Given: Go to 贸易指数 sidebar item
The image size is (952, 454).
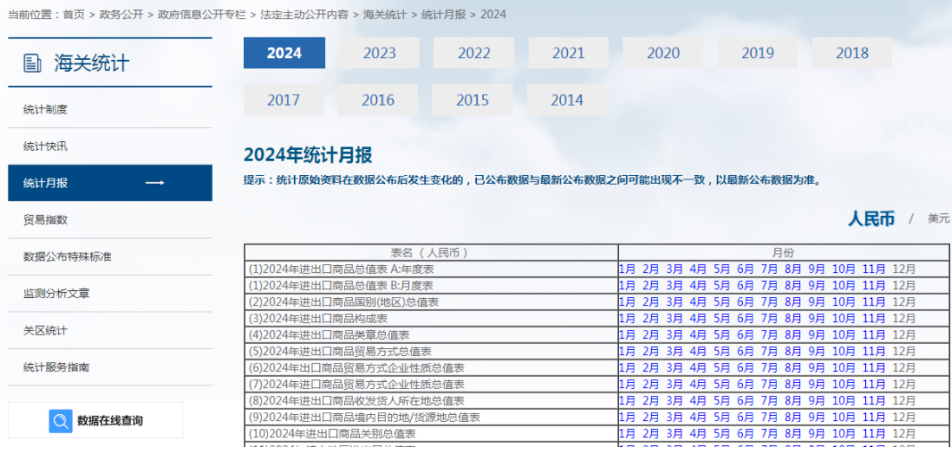Looking at the screenshot, I should click(x=45, y=220).
